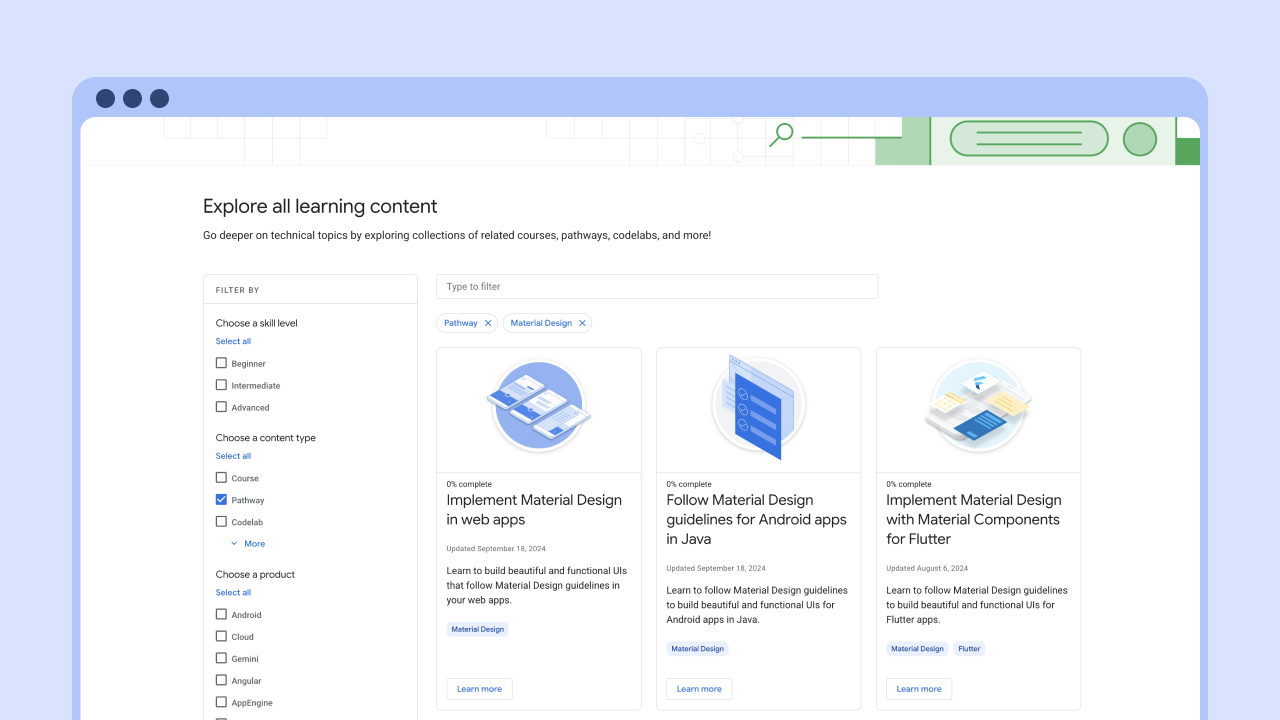Screen dimensions: 1280x720
Task: Uncheck the Pathway content type
Action: point(220,499)
